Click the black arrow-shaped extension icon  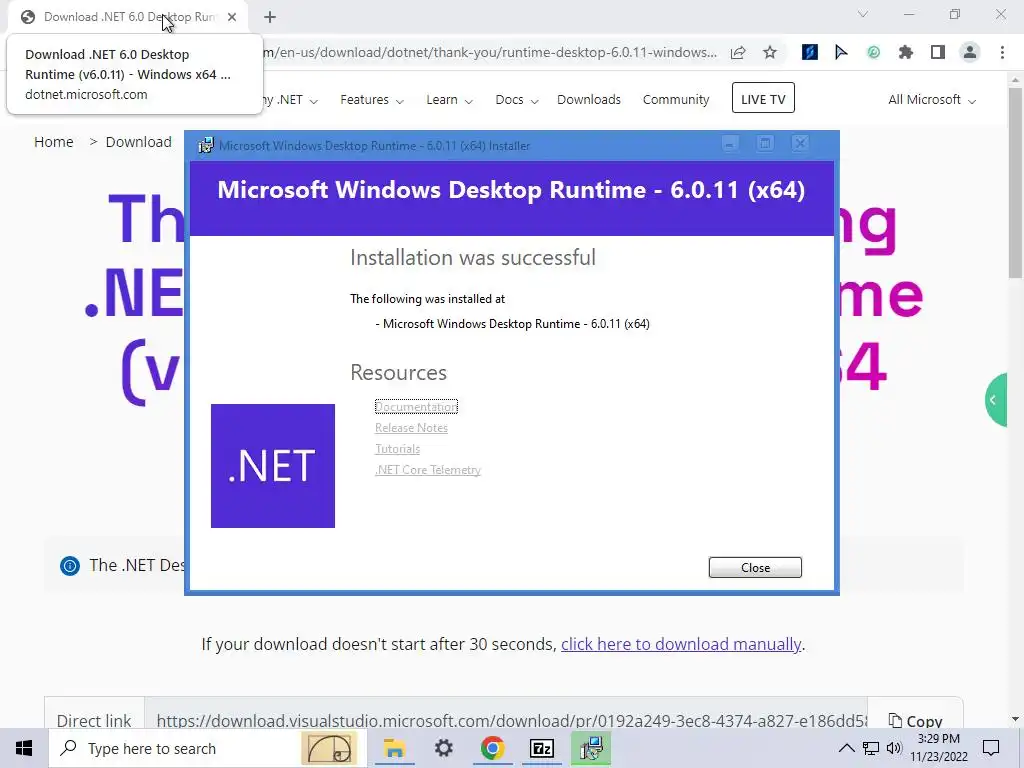[x=841, y=52]
